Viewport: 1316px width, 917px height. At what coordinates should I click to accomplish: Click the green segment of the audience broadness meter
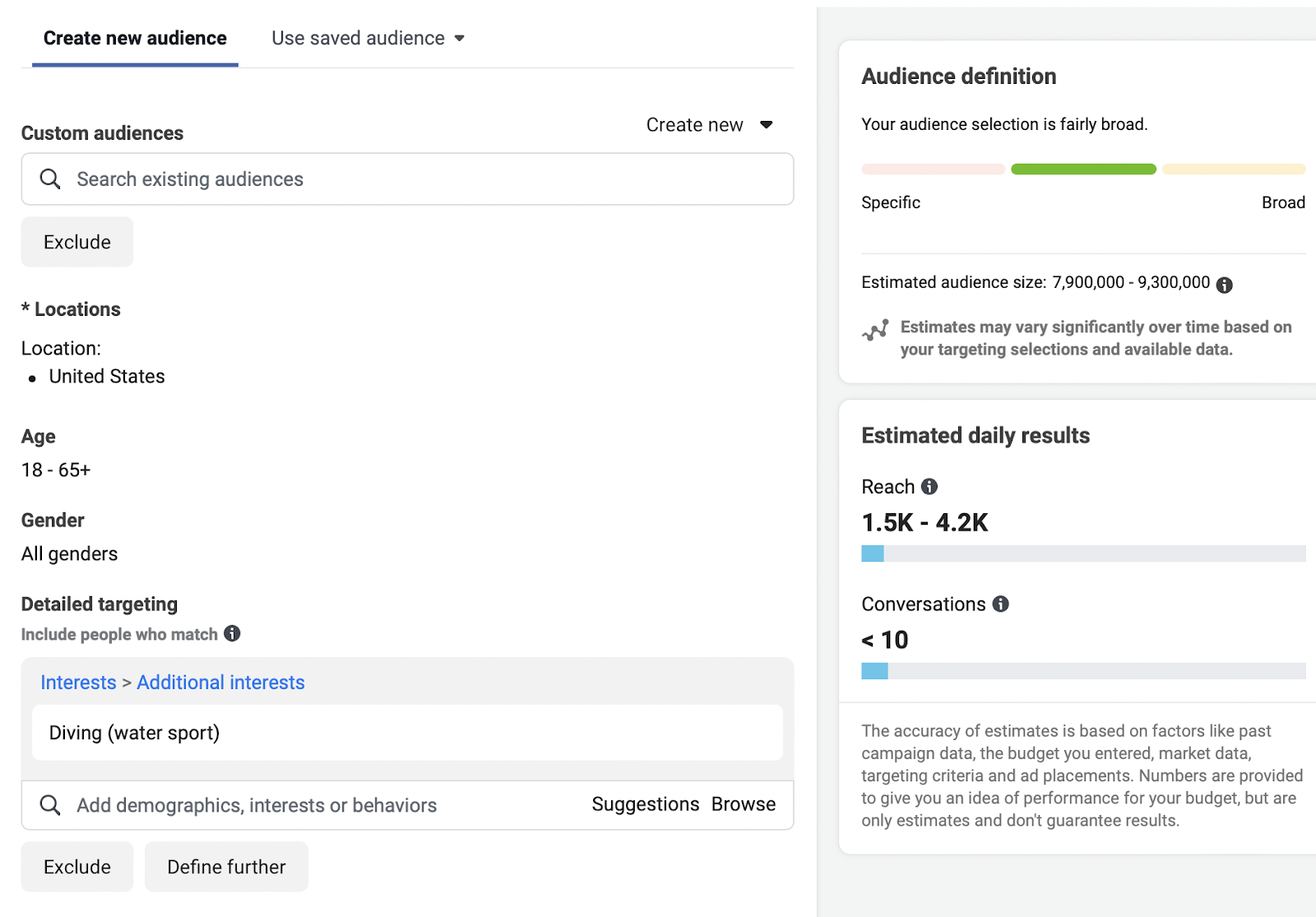[x=1082, y=169]
